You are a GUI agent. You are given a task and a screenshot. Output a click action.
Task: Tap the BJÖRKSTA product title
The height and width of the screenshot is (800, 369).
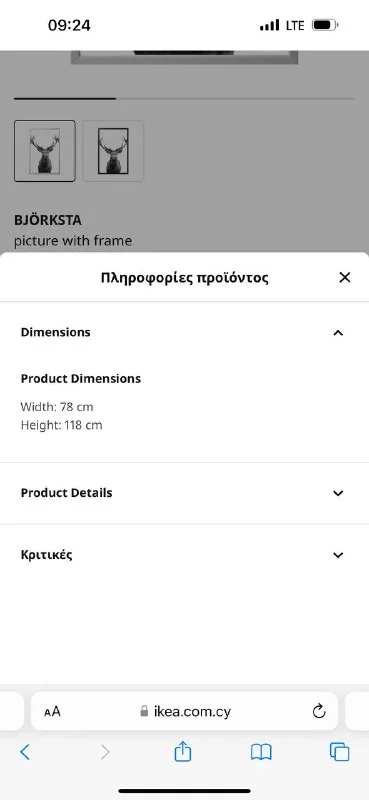click(x=48, y=220)
